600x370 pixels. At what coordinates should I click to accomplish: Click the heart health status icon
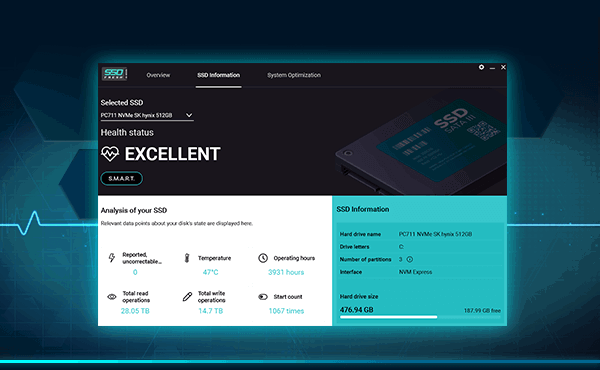[x=110, y=154]
